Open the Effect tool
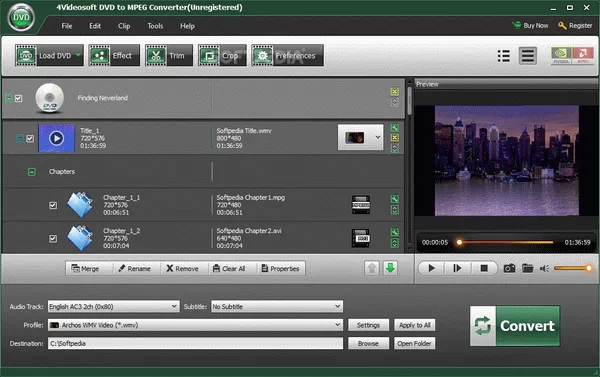 pos(114,55)
